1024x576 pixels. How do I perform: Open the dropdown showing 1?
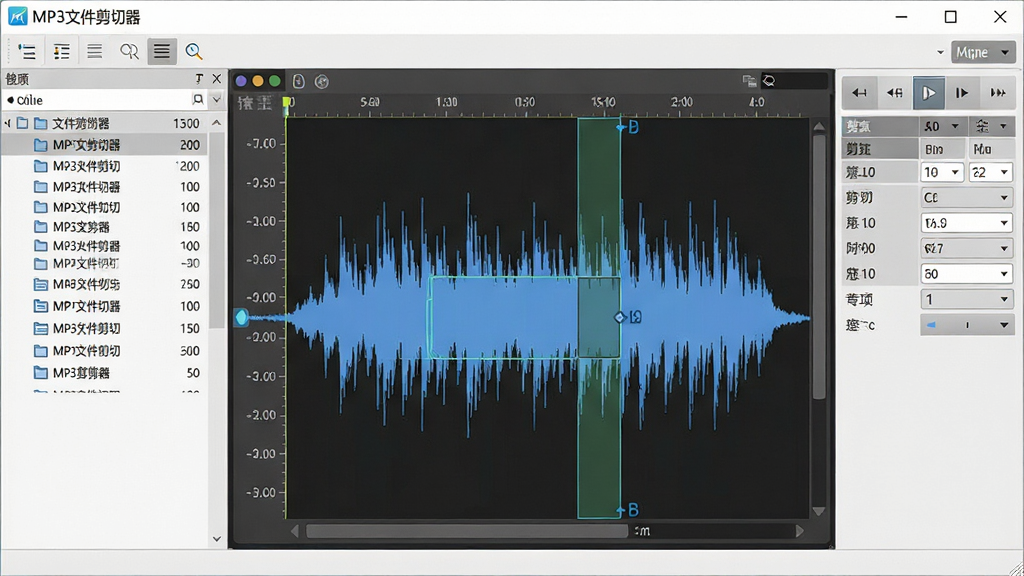click(x=967, y=299)
